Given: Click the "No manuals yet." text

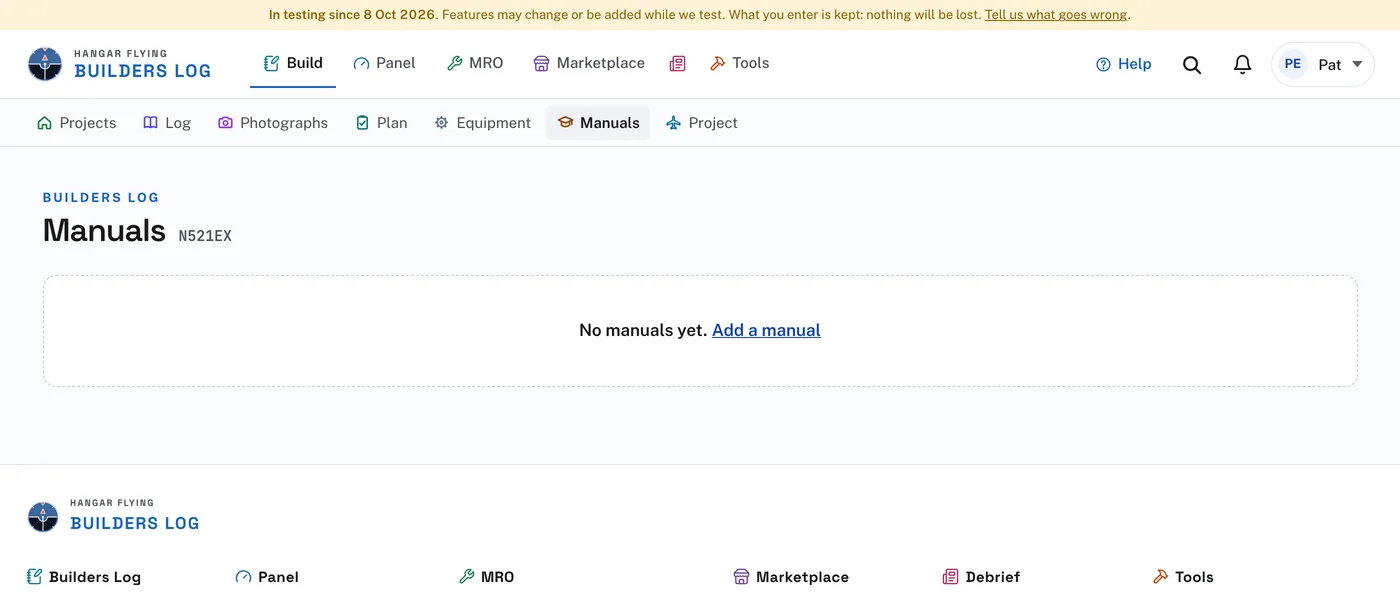Looking at the screenshot, I should click(x=643, y=330).
